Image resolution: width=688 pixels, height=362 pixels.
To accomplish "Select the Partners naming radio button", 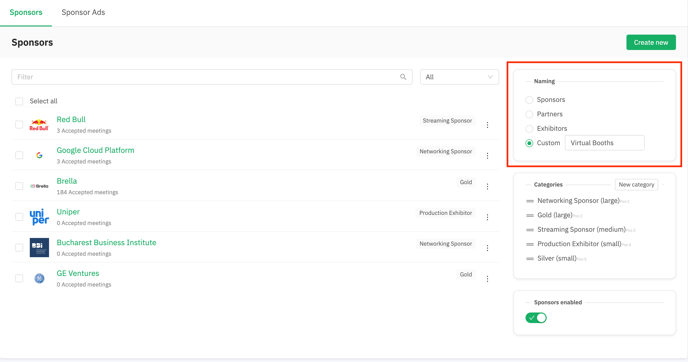I will point(529,115).
